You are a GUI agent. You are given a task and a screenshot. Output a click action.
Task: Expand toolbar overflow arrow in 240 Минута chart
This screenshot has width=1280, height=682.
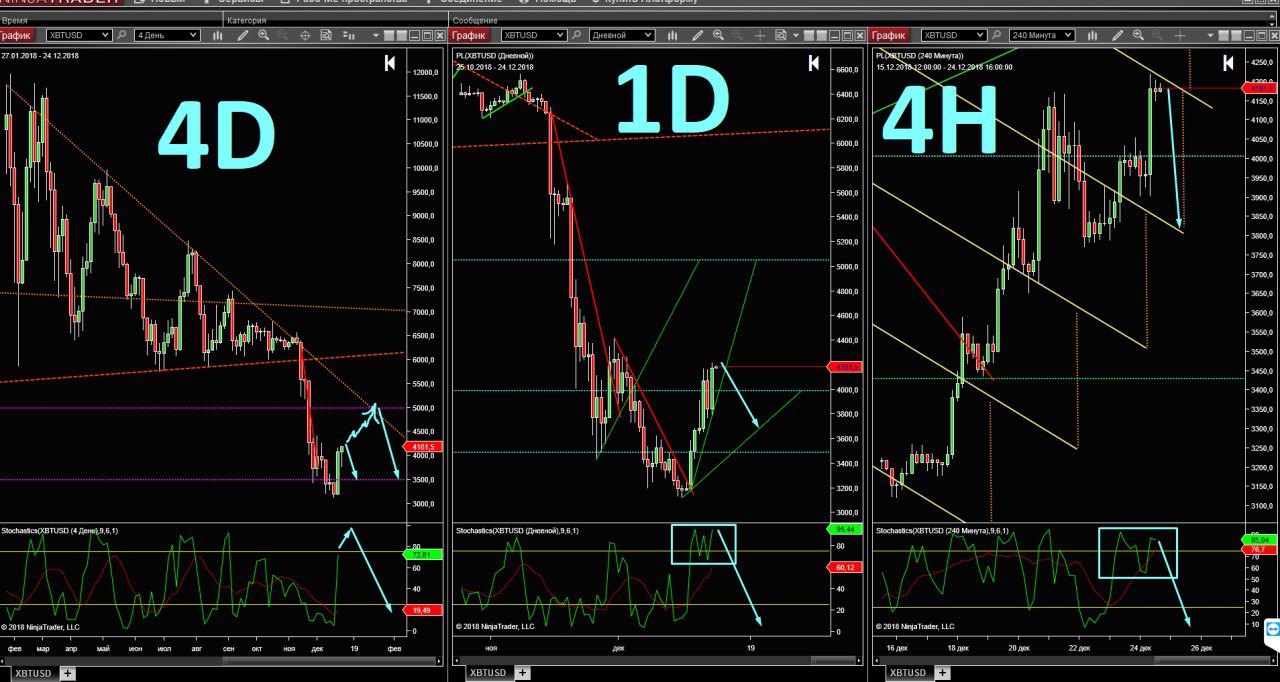1211,35
